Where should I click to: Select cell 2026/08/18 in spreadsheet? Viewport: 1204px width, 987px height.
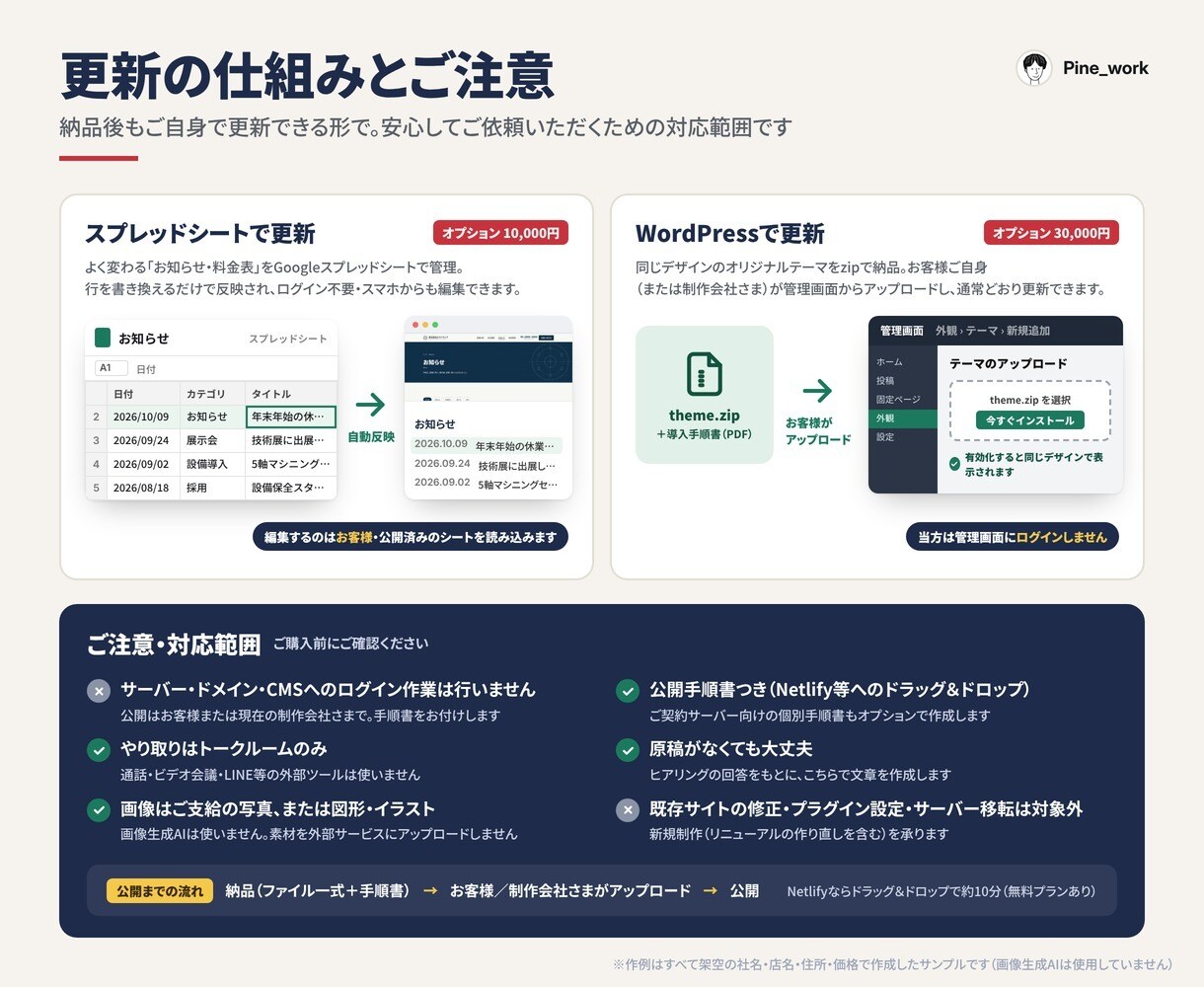(144, 488)
